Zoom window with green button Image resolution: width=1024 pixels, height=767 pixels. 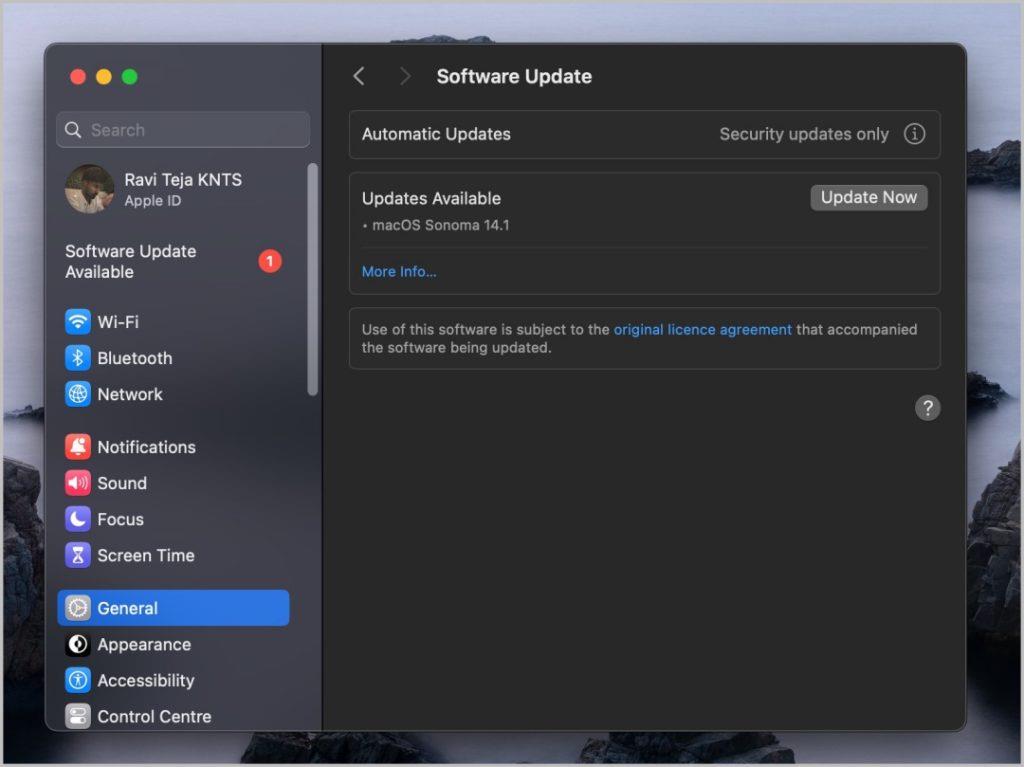point(129,77)
